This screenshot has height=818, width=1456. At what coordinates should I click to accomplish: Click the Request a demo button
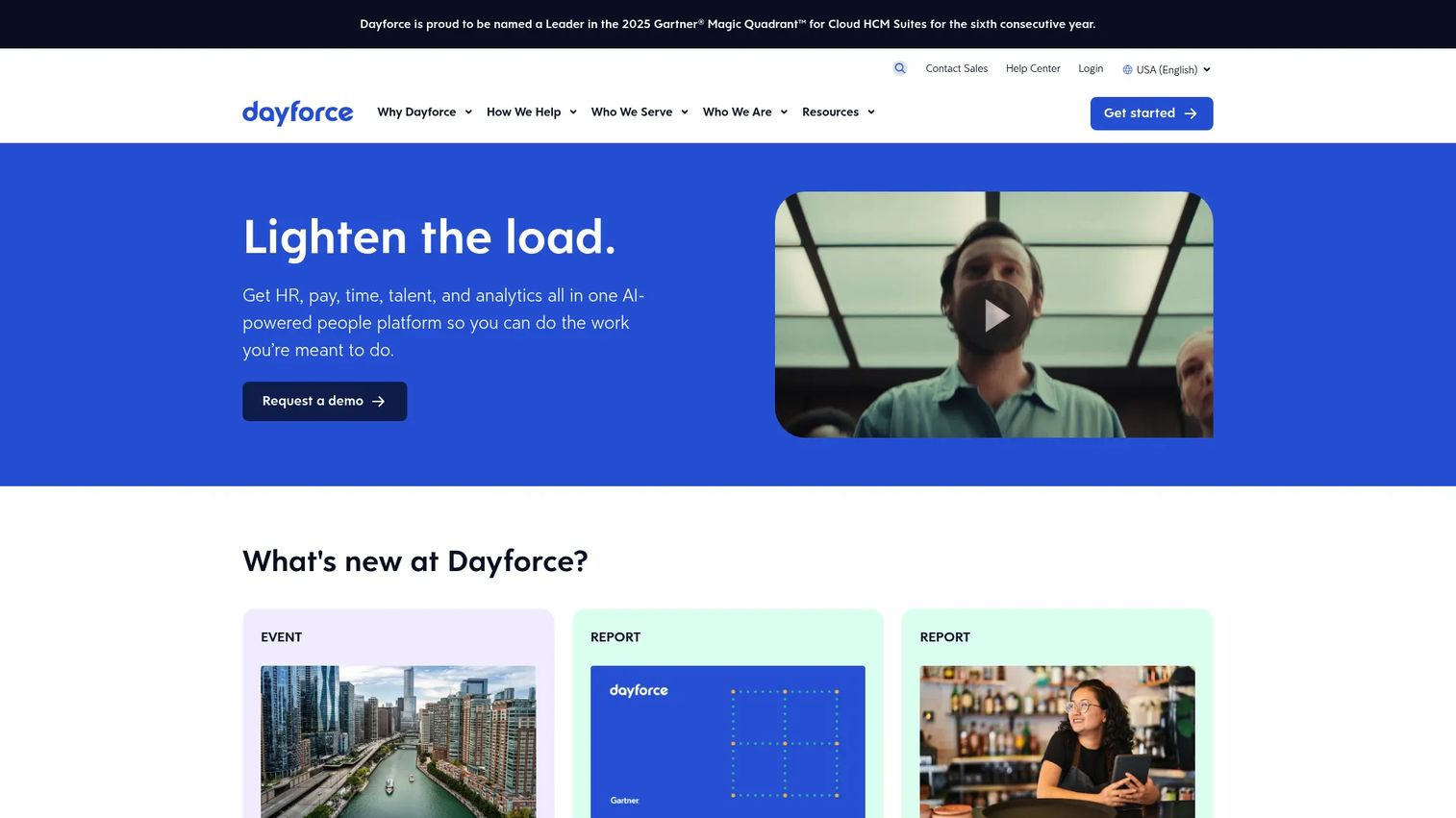point(324,401)
